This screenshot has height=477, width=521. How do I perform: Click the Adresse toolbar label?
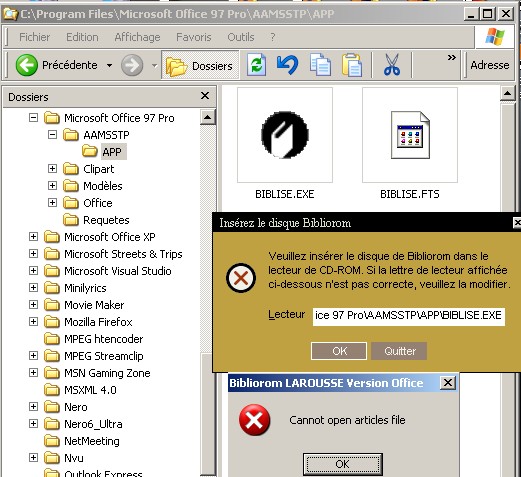tap(490, 65)
